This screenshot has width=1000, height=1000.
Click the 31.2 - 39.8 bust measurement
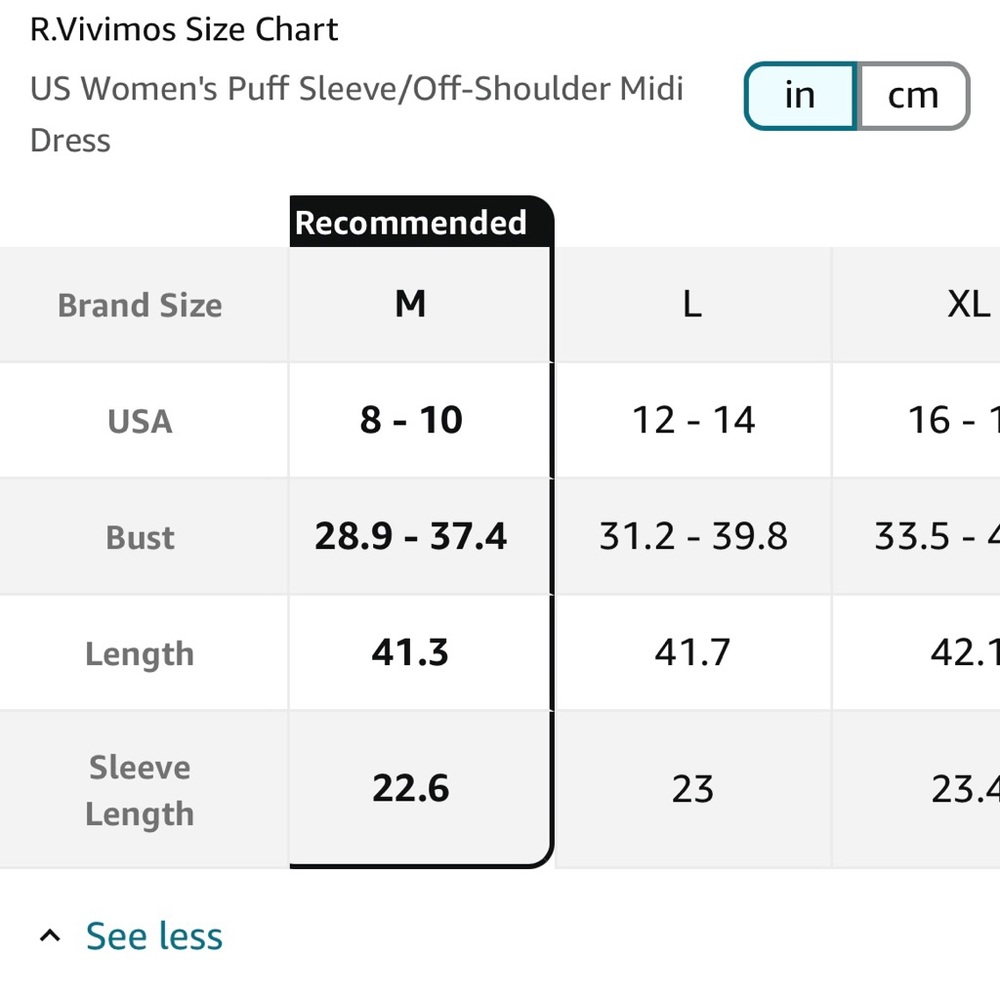point(693,537)
